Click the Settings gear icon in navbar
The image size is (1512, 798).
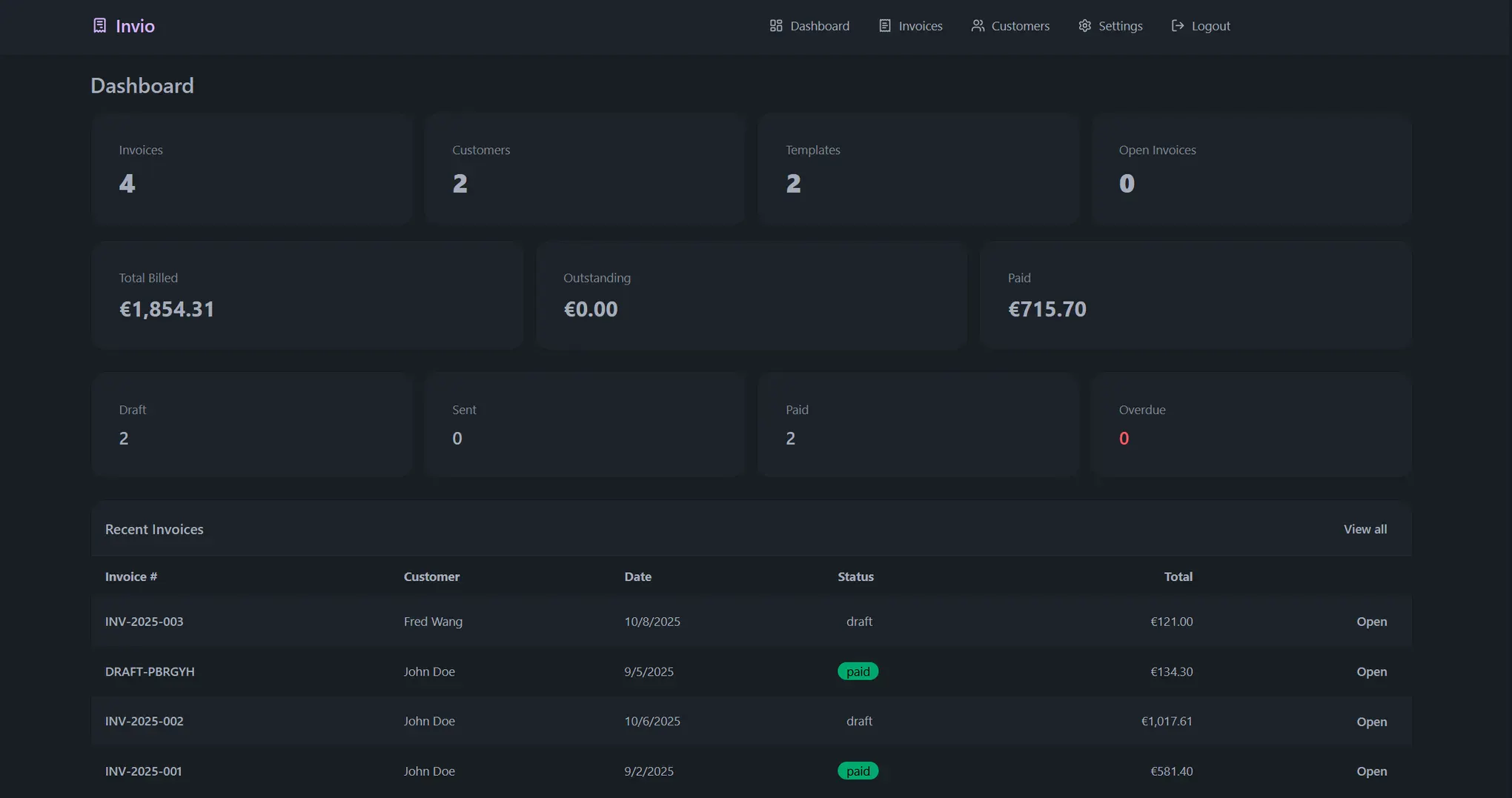click(1085, 26)
